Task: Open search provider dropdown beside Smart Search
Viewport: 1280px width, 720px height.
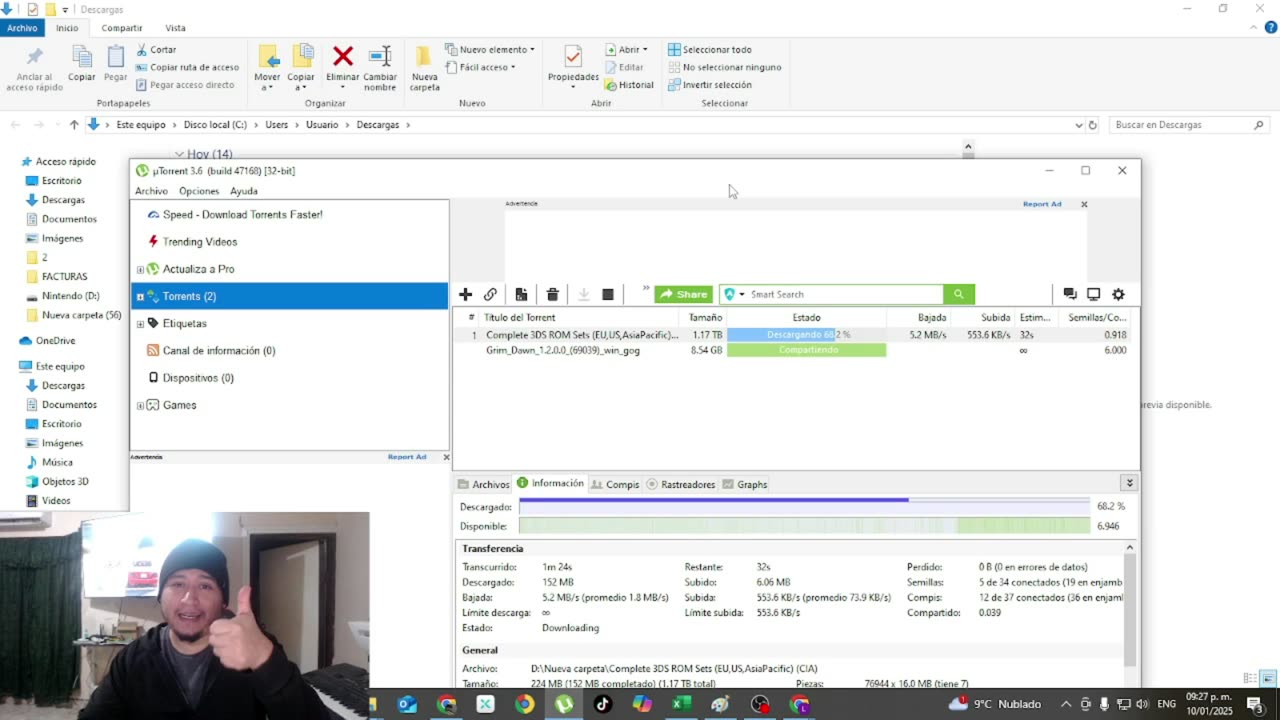Action: (735, 294)
